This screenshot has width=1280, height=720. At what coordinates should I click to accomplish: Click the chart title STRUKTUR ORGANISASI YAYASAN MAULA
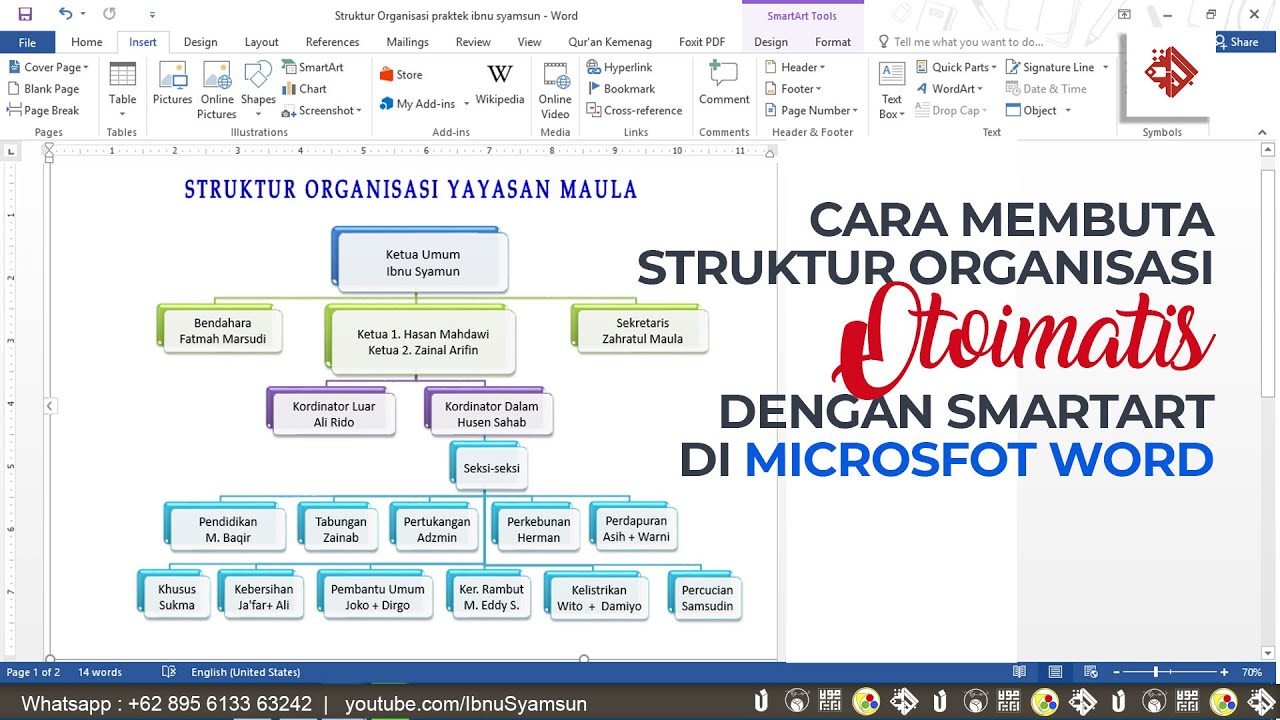pos(411,190)
